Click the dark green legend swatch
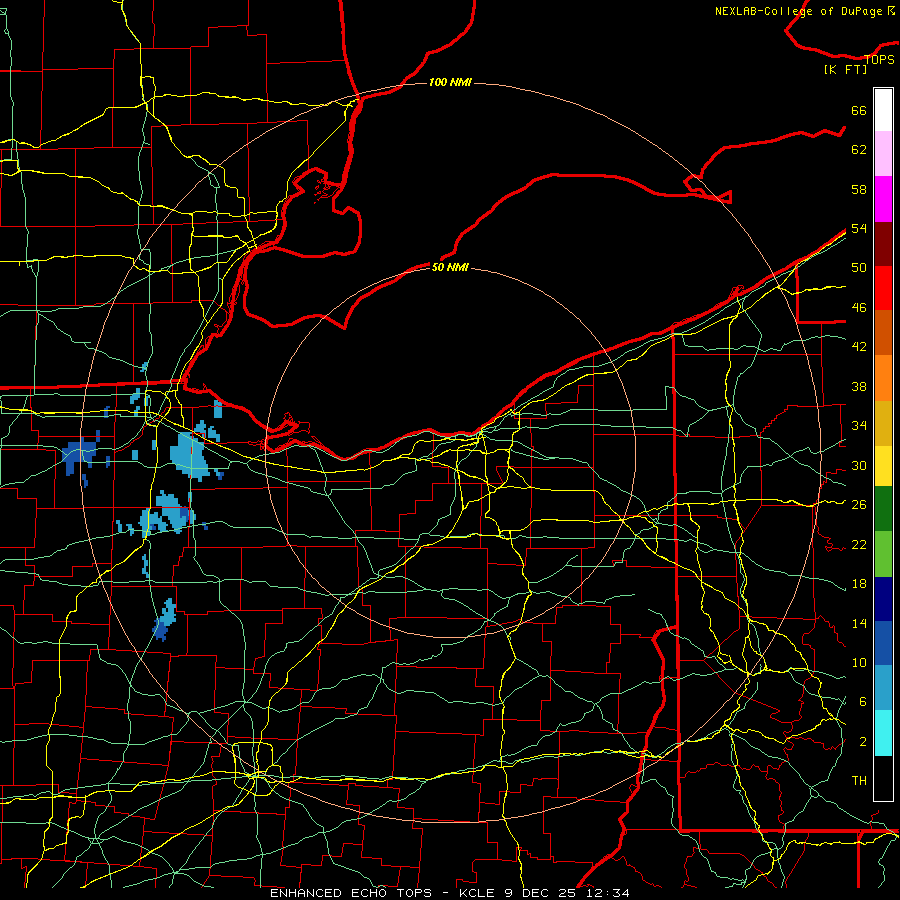 883,509
